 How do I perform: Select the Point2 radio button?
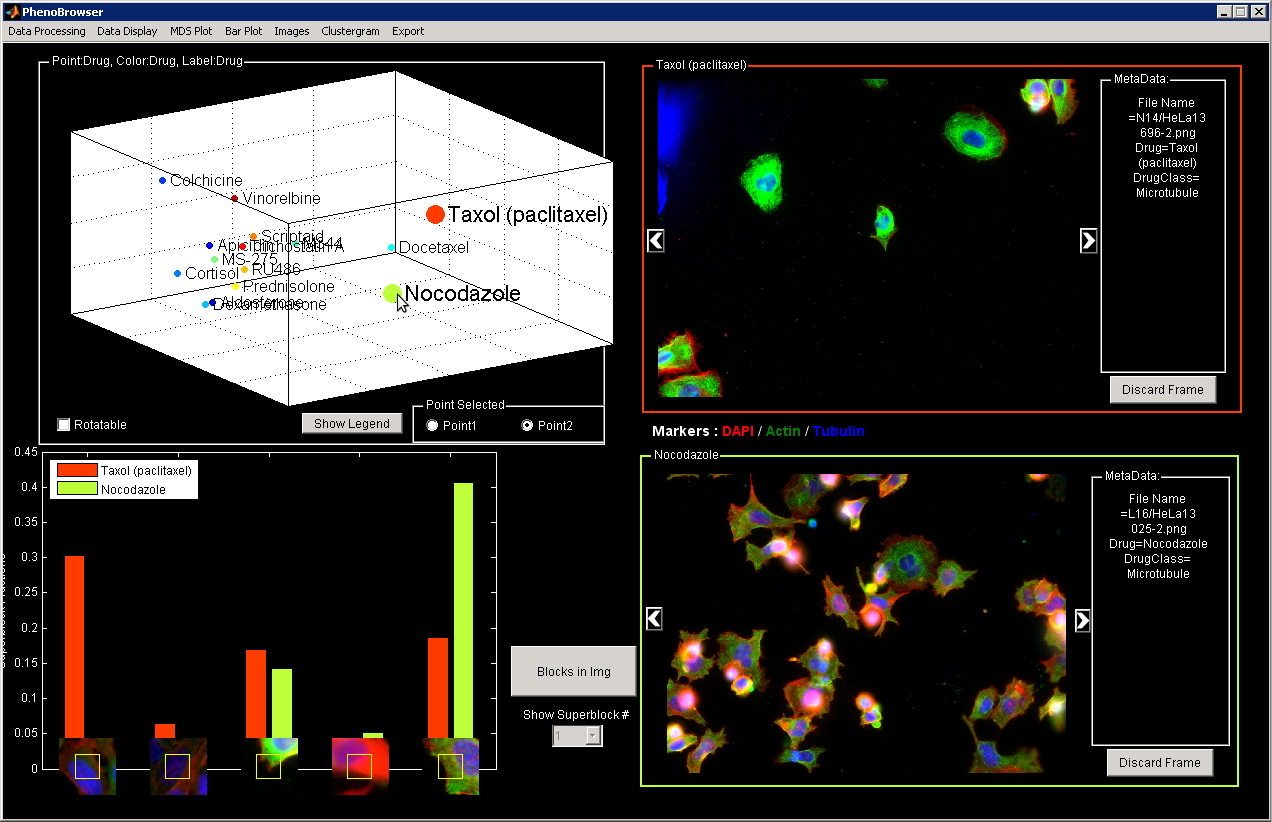(527, 426)
